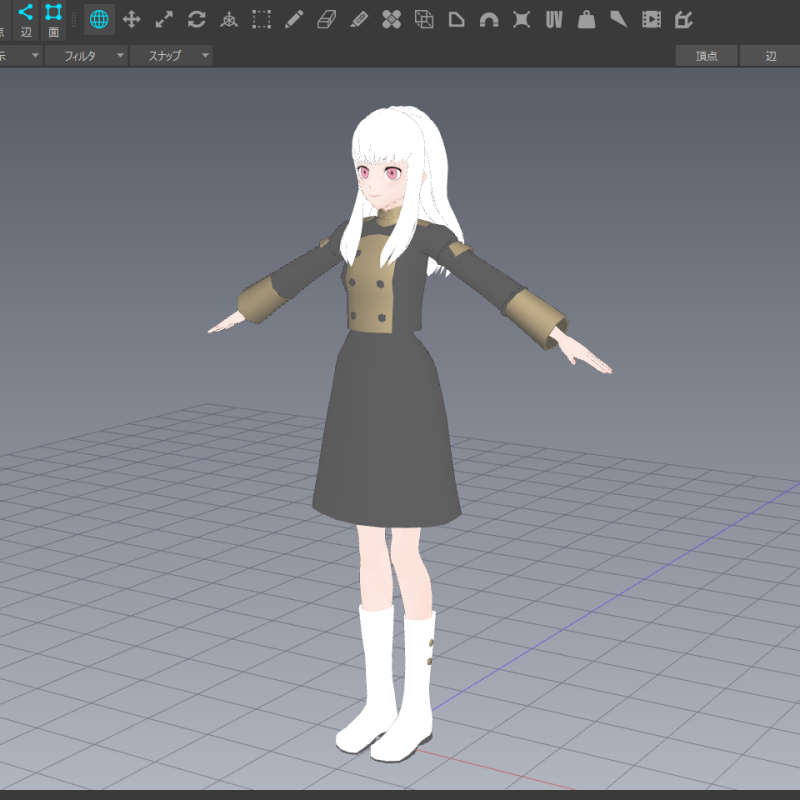Select the Pencil draw tool

294,20
